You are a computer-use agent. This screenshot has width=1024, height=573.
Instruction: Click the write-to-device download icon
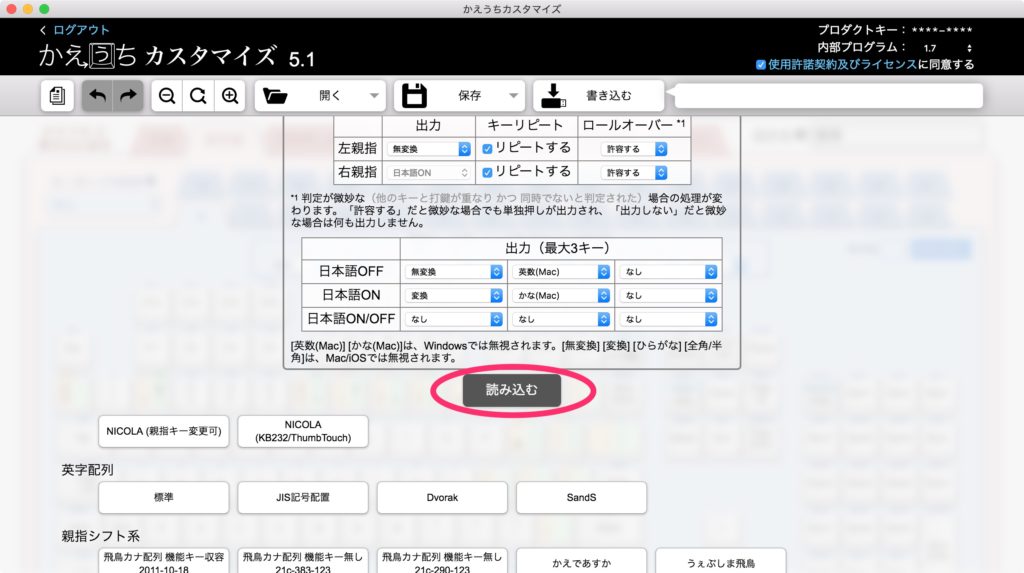[553, 96]
